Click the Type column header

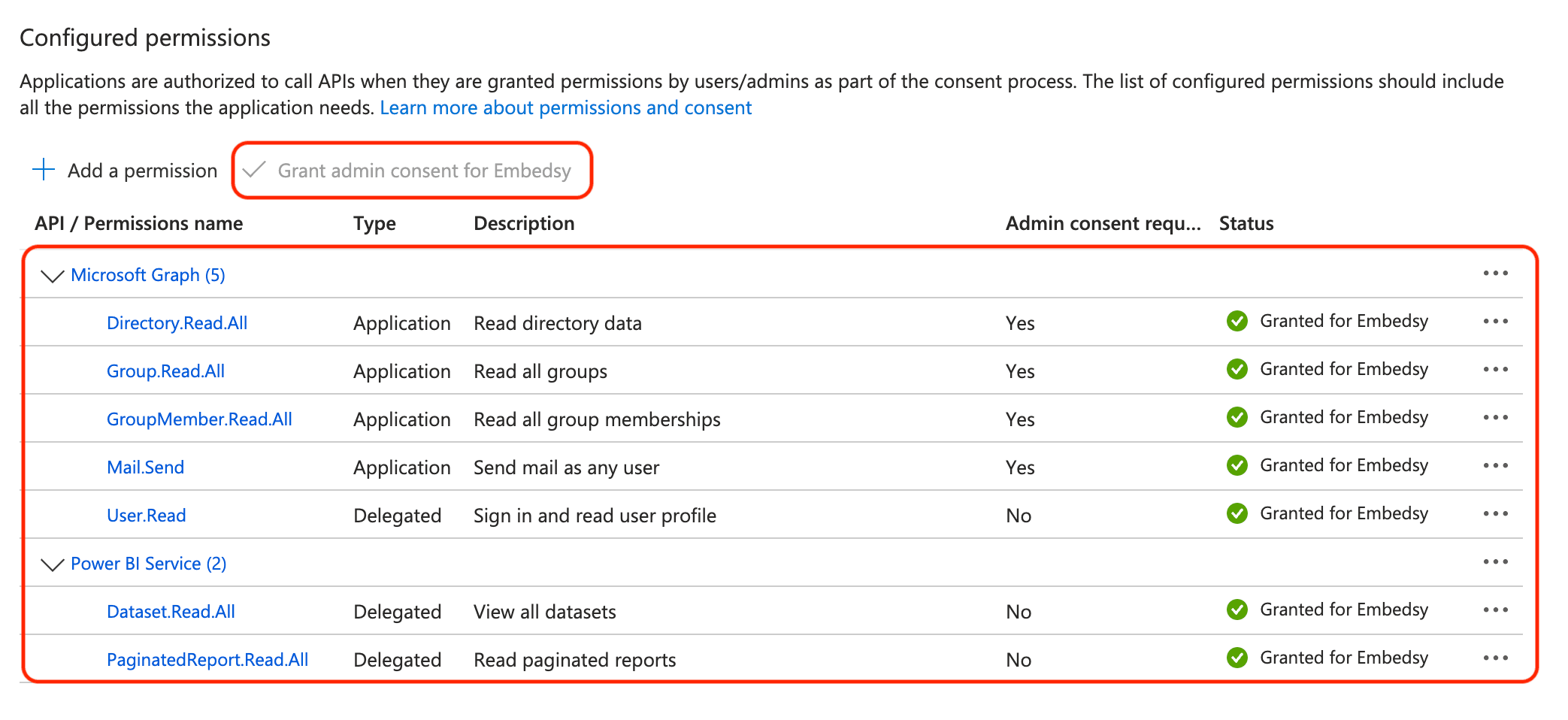click(x=374, y=223)
